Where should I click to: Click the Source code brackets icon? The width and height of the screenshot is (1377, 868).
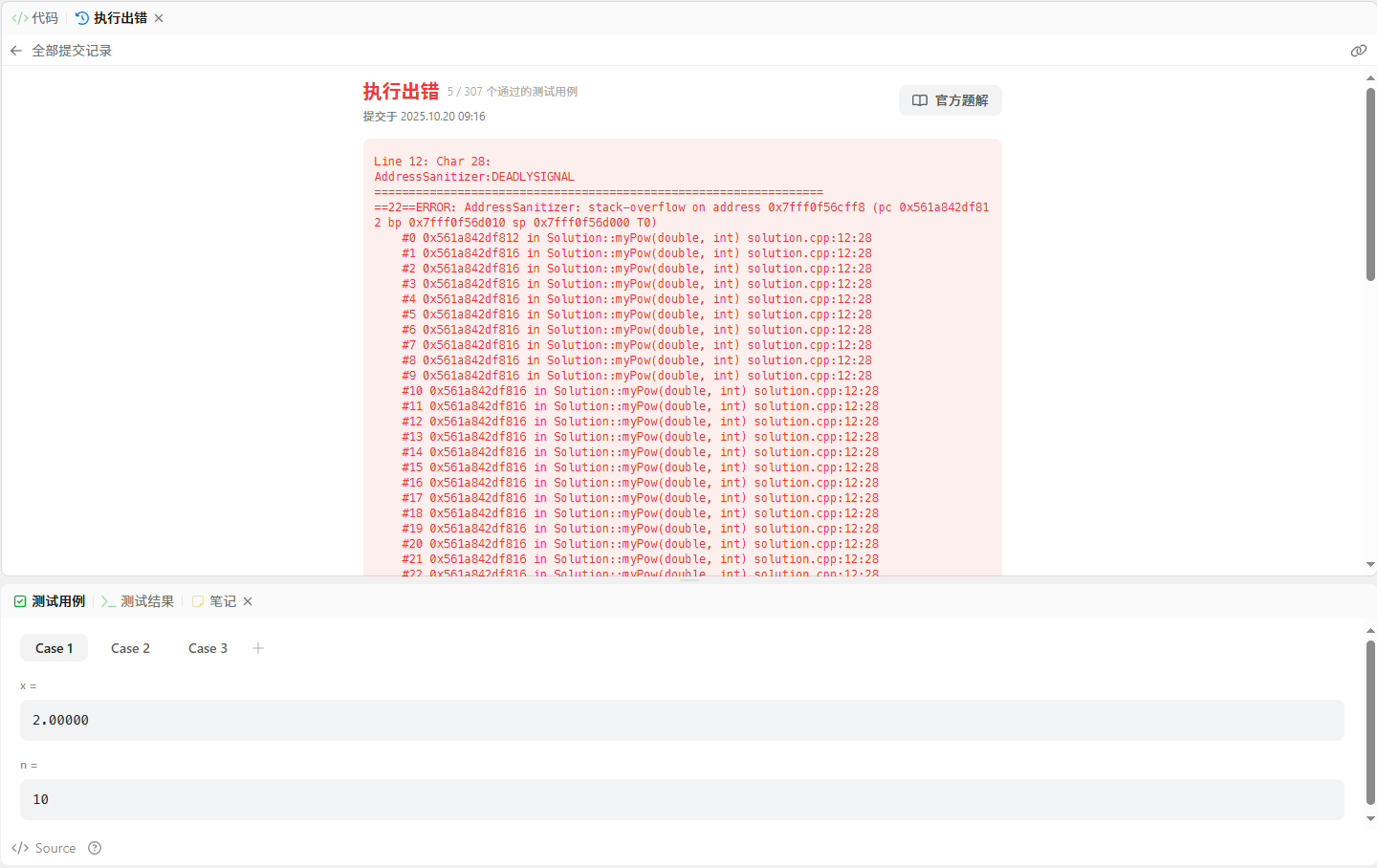[x=20, y=848]
